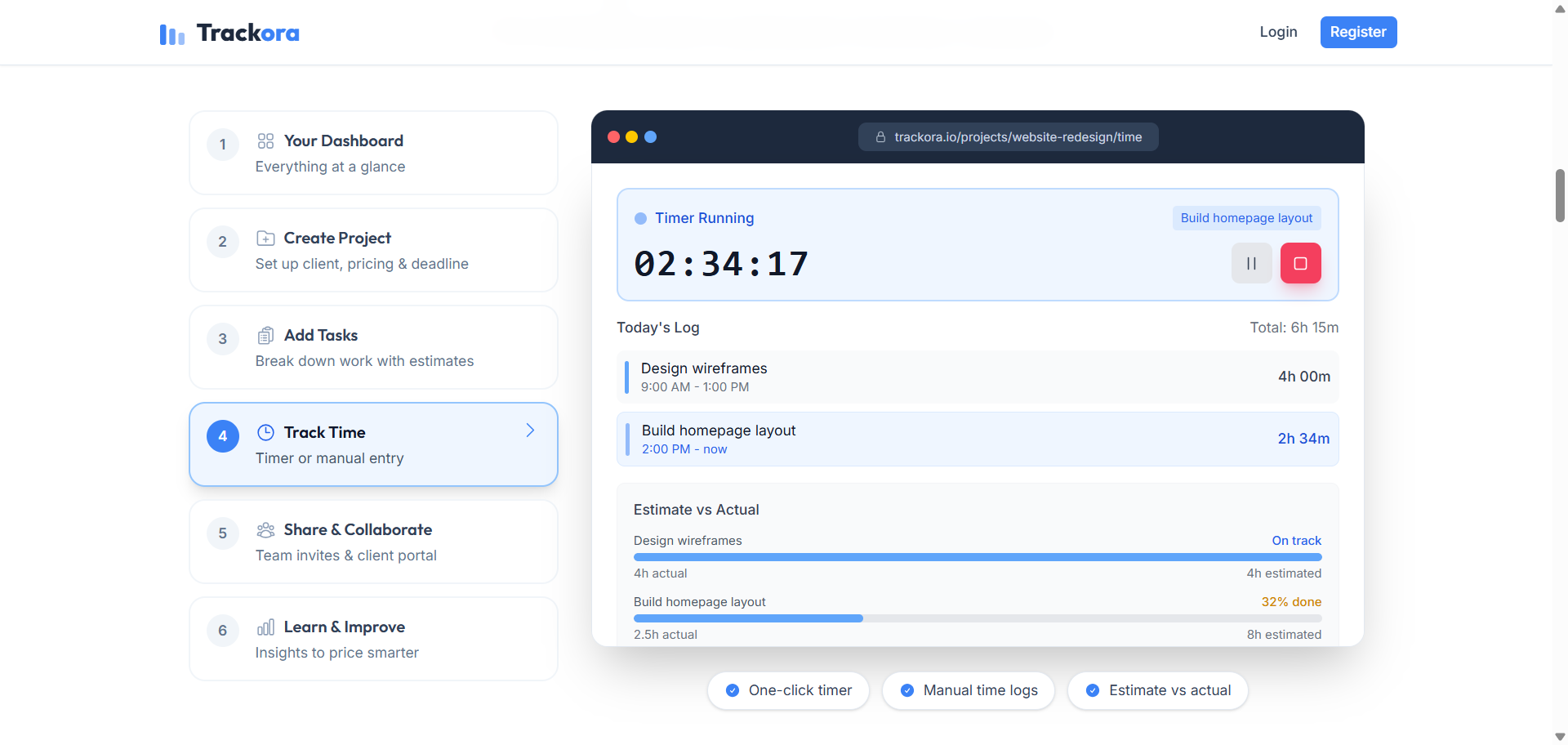
Task: Click the Track Time clock icon
Action: pyautogui.click(x=265, y=431)
